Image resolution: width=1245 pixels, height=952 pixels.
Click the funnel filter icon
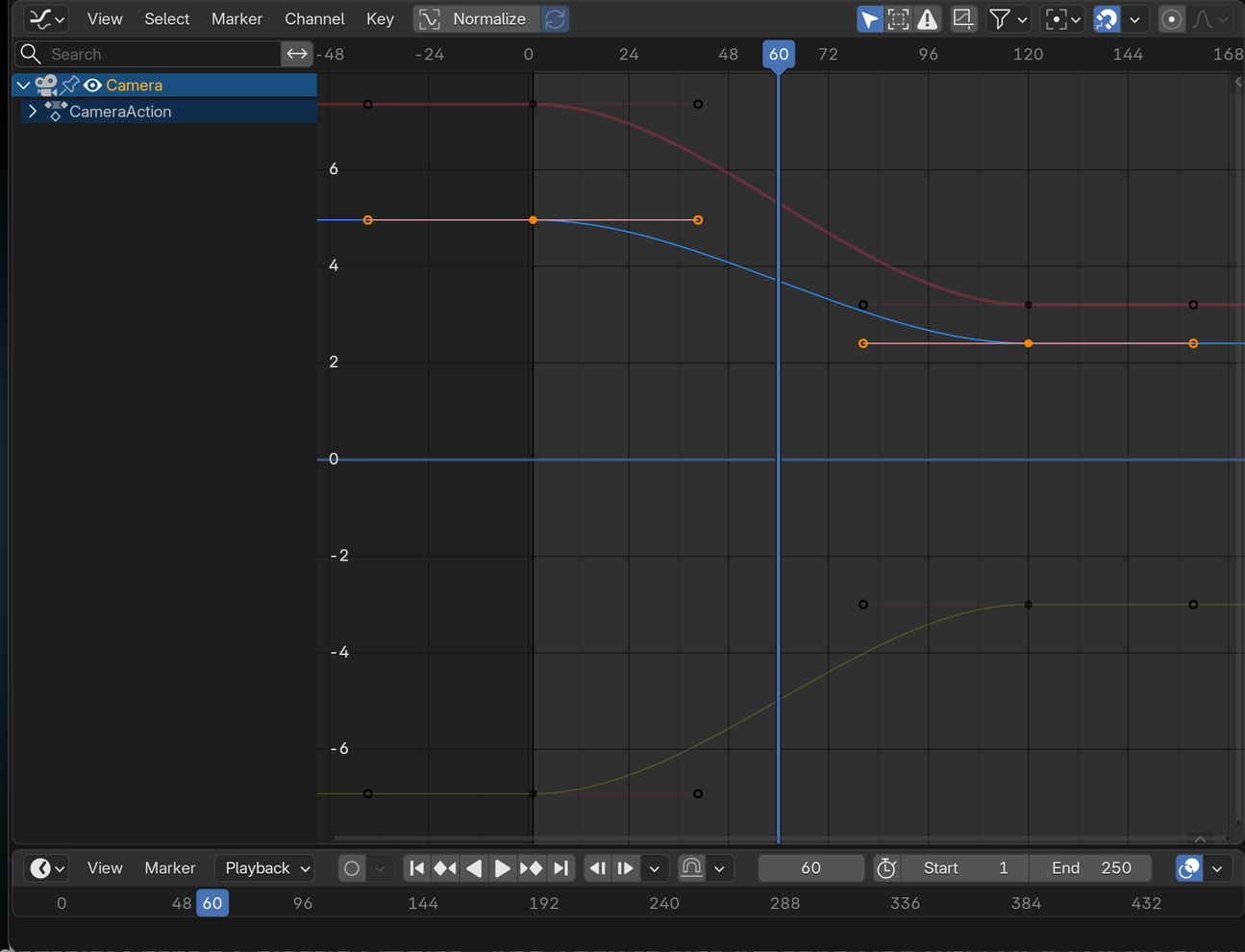[x=1000, y=18]
